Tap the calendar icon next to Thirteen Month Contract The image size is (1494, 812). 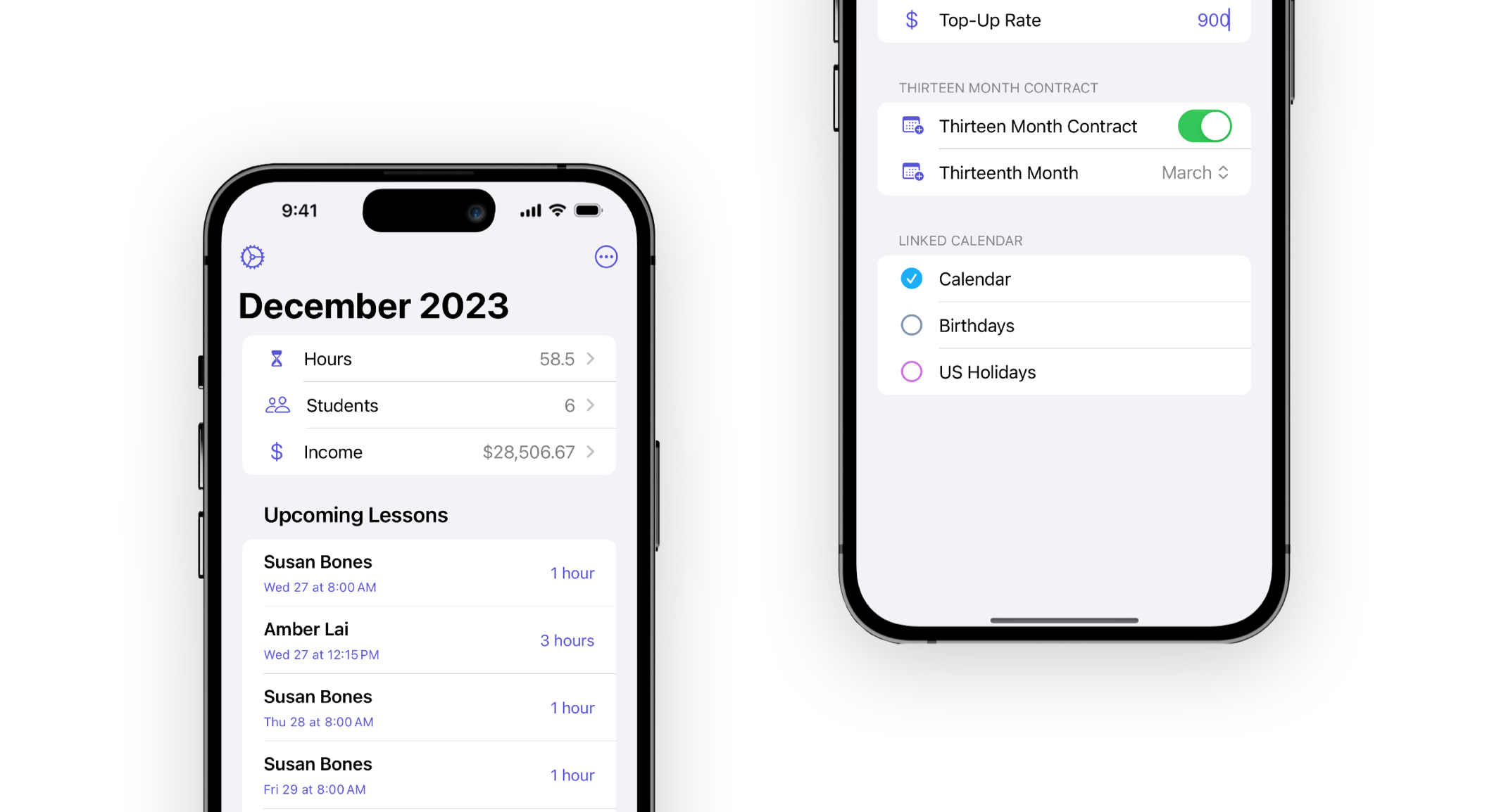pos(911,126)
